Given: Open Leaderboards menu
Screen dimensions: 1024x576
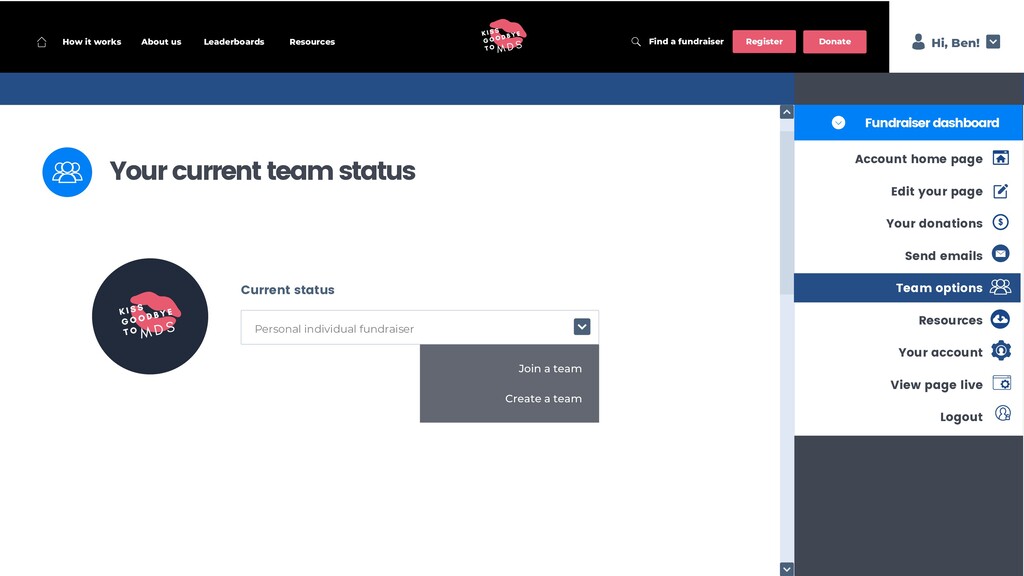Looking at the screenshot, I should click(234, 42).
